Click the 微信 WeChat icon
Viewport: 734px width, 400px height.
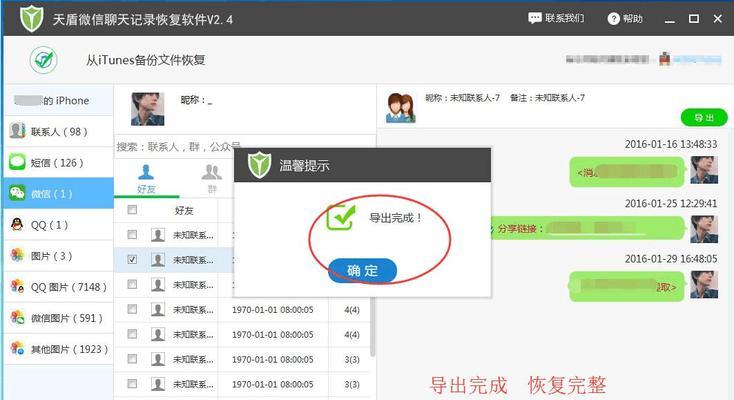click(17, 193)
